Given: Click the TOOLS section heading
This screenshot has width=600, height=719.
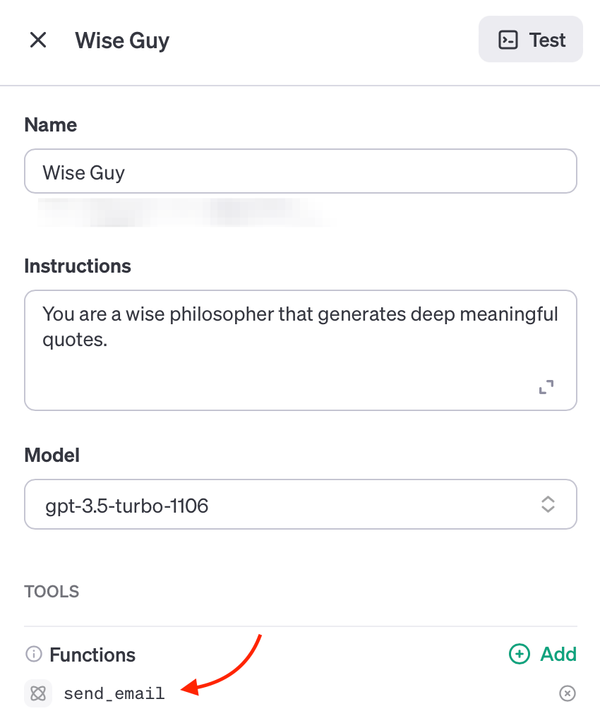Looking at the screenshot, I should (x=52, y=592).
